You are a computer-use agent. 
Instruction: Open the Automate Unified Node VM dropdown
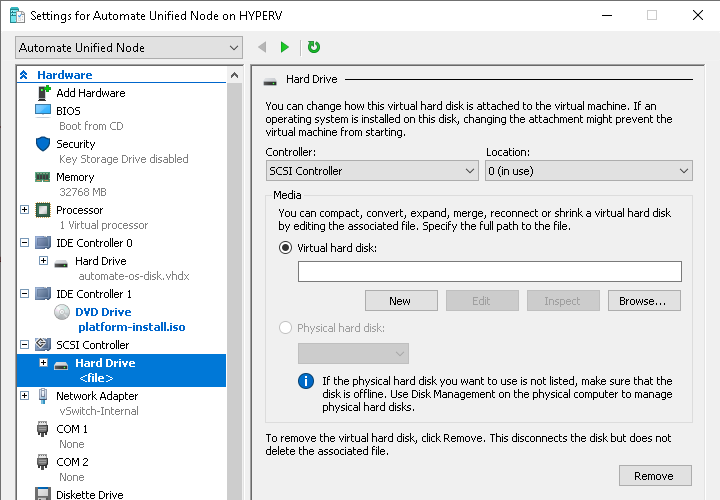129,48
